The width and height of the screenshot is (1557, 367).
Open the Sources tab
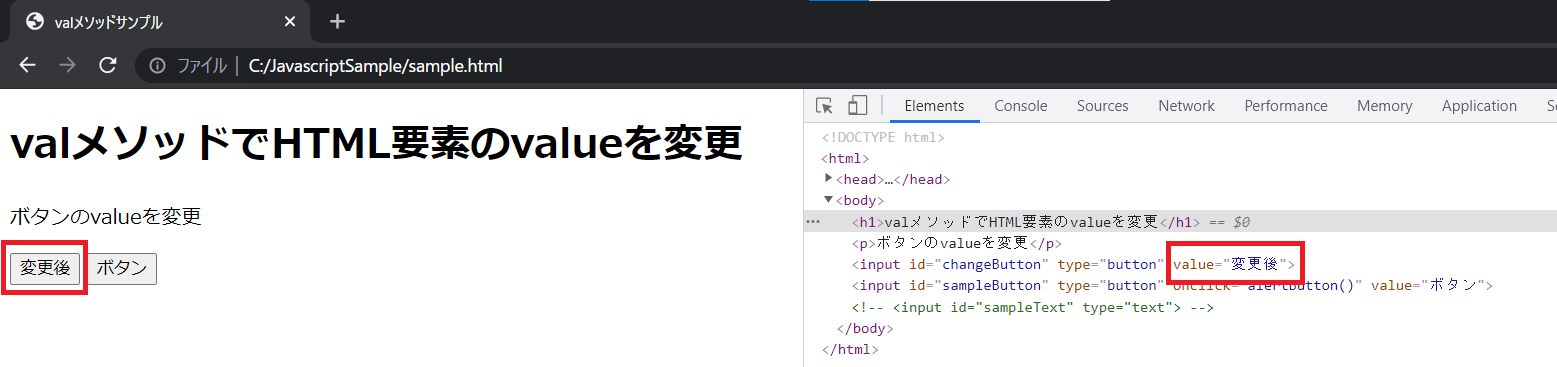1102,106
